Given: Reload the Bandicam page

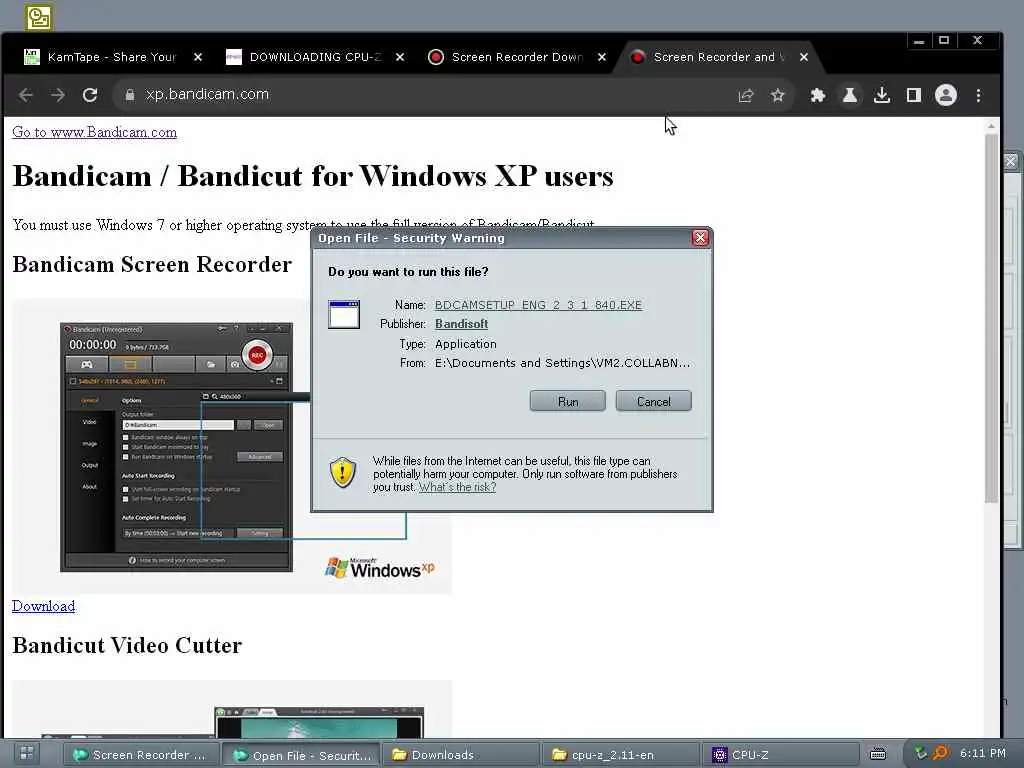Looking at the screenshot, I should 90,95.
